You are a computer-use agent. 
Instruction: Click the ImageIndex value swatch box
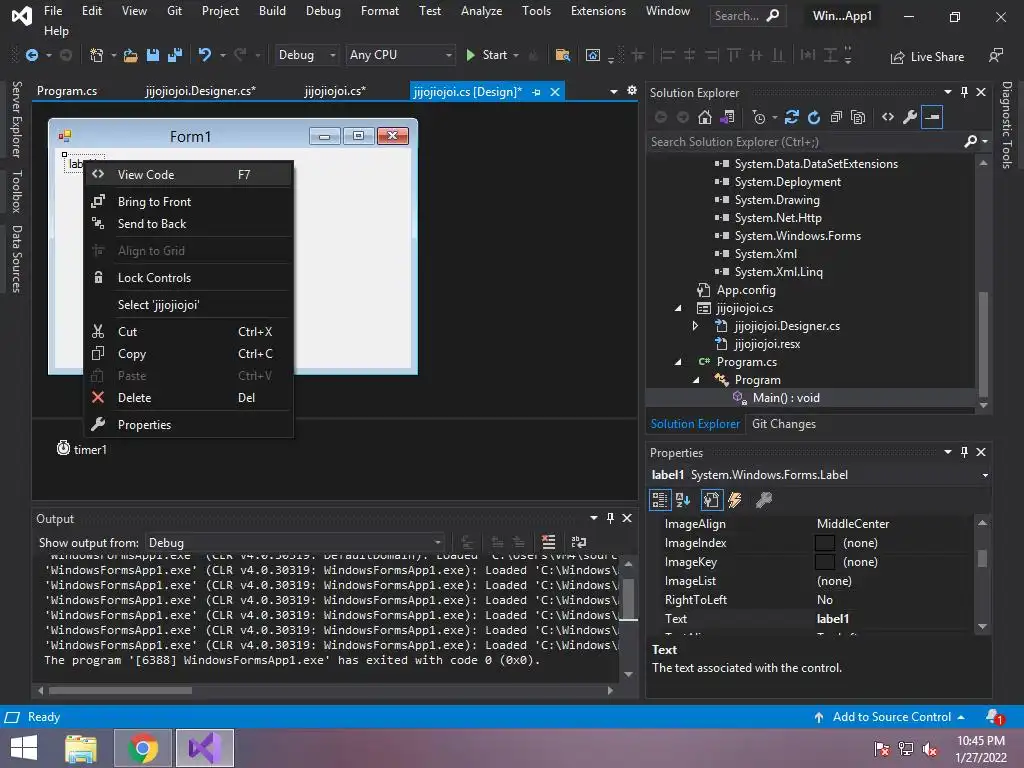point(825,543)
